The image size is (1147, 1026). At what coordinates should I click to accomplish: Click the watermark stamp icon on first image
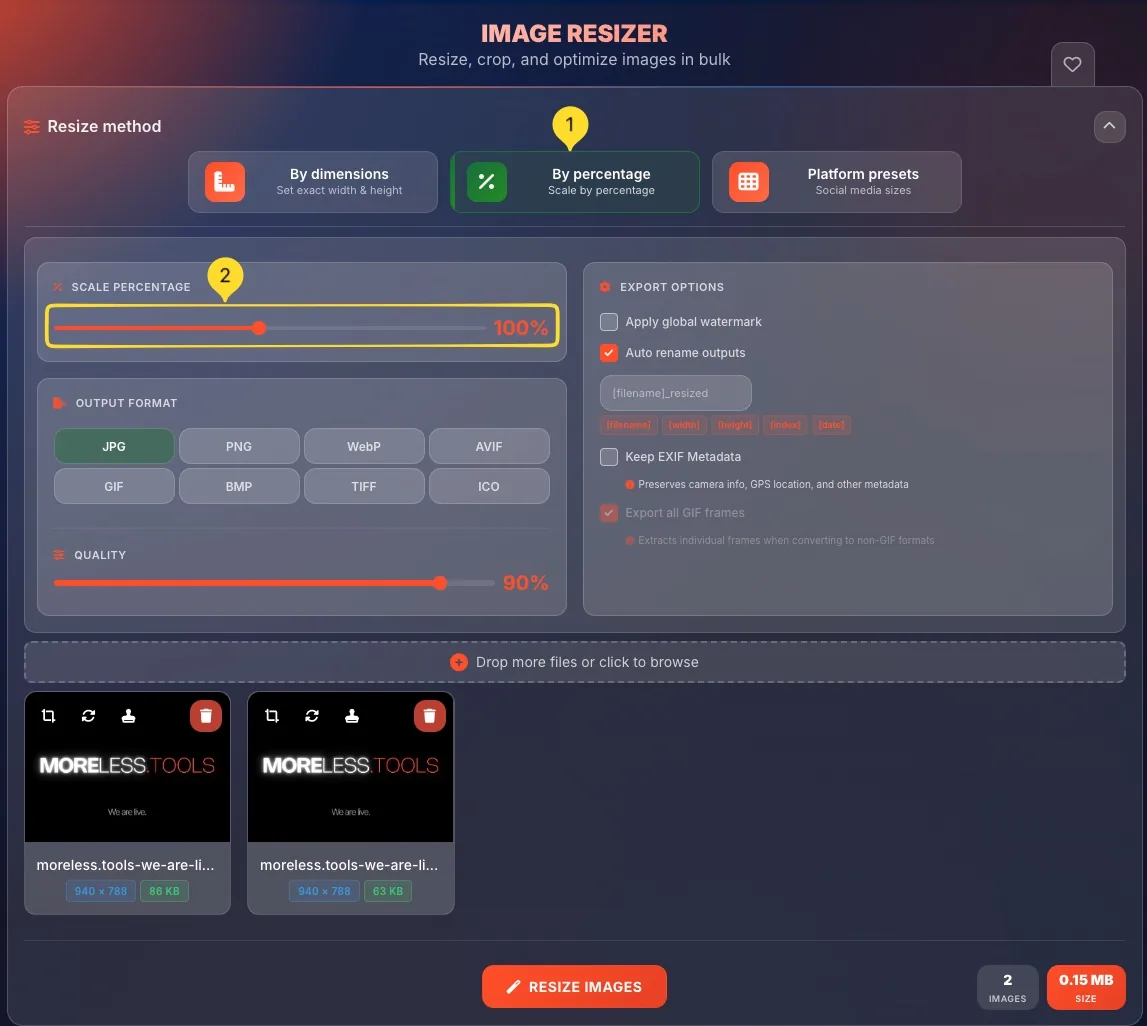point(128,716)
